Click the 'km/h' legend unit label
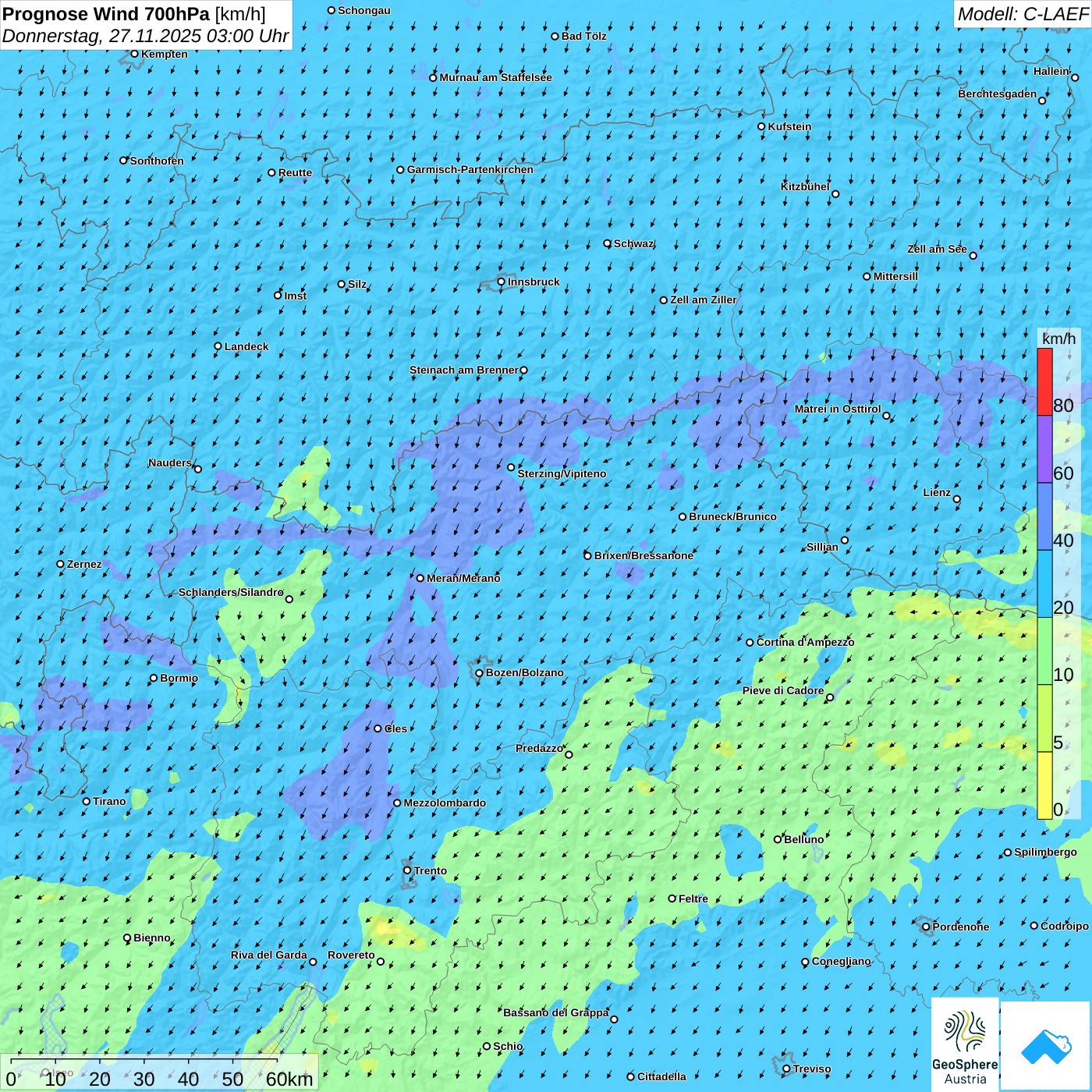 1058,338
